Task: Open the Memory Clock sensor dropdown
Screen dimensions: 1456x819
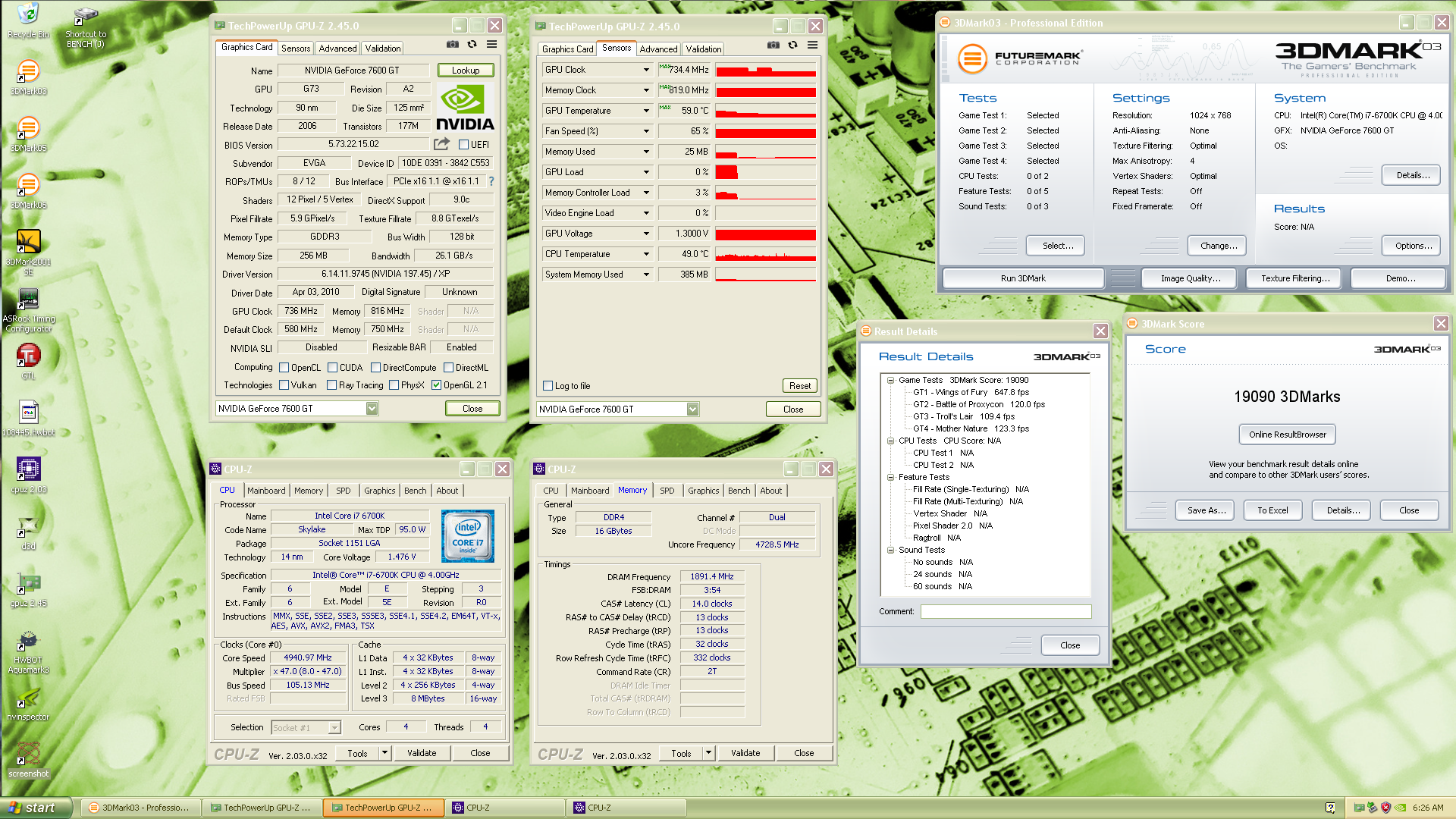Action: (646, 90)
